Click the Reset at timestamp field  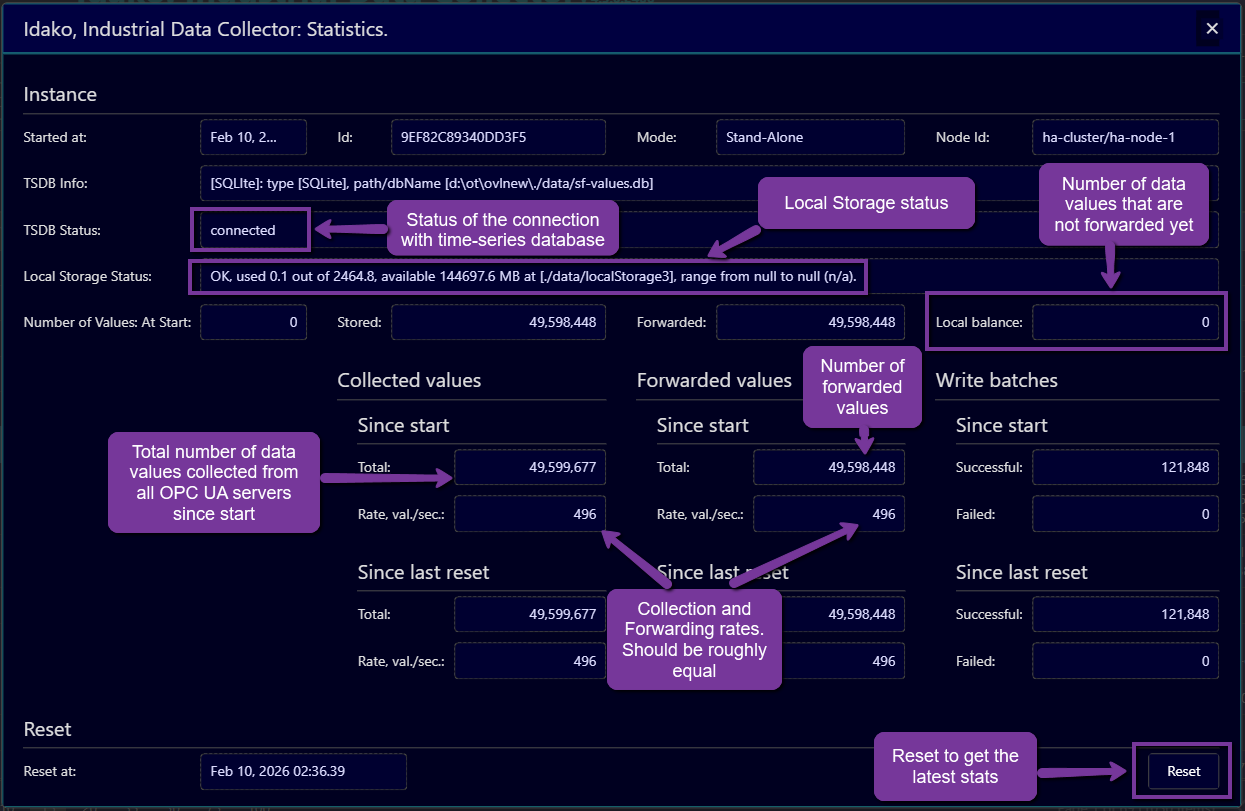click(303, 771)
